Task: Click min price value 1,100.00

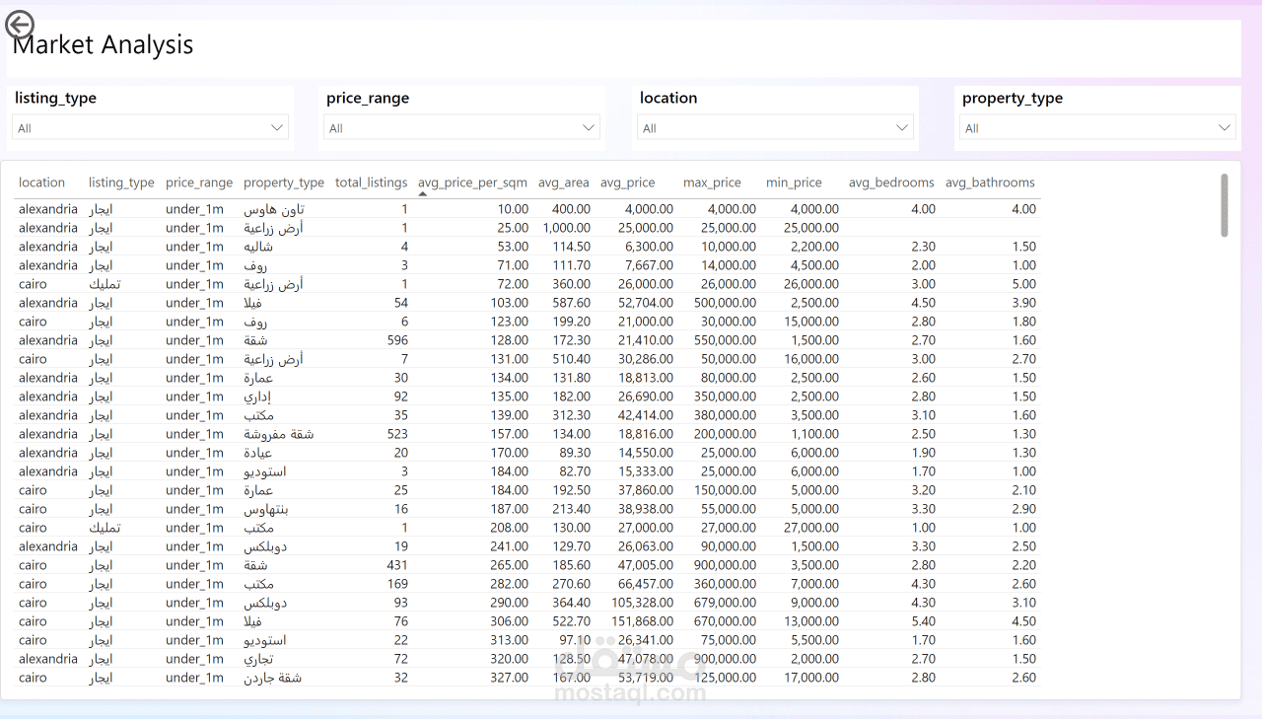Action: click(x=815, y=434)
